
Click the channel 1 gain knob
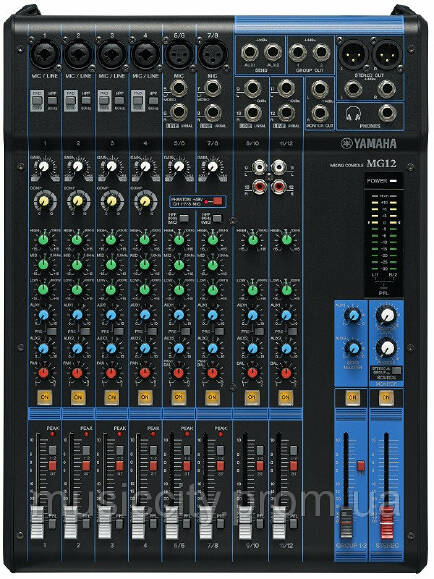44,167
